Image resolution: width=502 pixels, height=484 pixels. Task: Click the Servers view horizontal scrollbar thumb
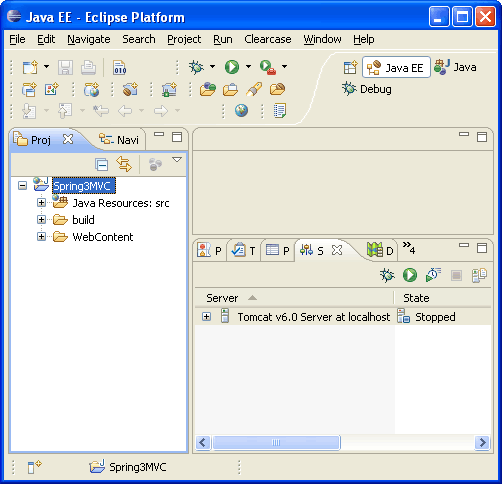276,443
